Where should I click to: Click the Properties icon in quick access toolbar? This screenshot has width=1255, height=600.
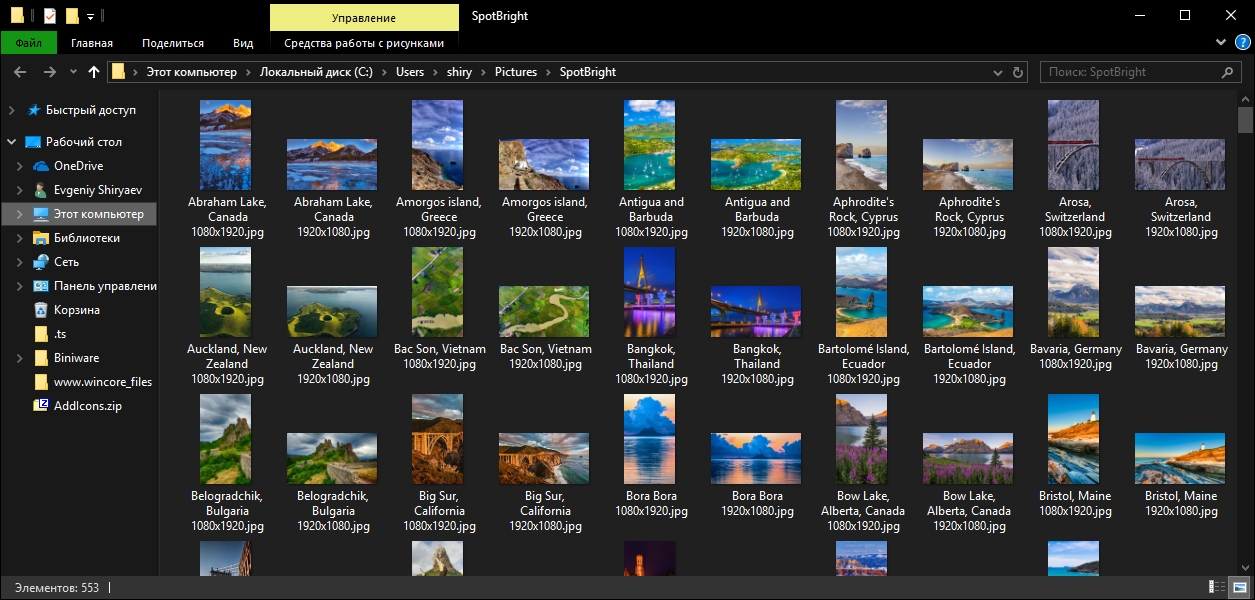click(50, 16)
